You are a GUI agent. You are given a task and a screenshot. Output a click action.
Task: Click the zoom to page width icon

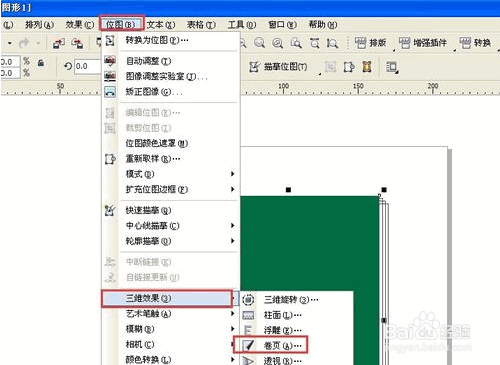click(x=314, y=43)
